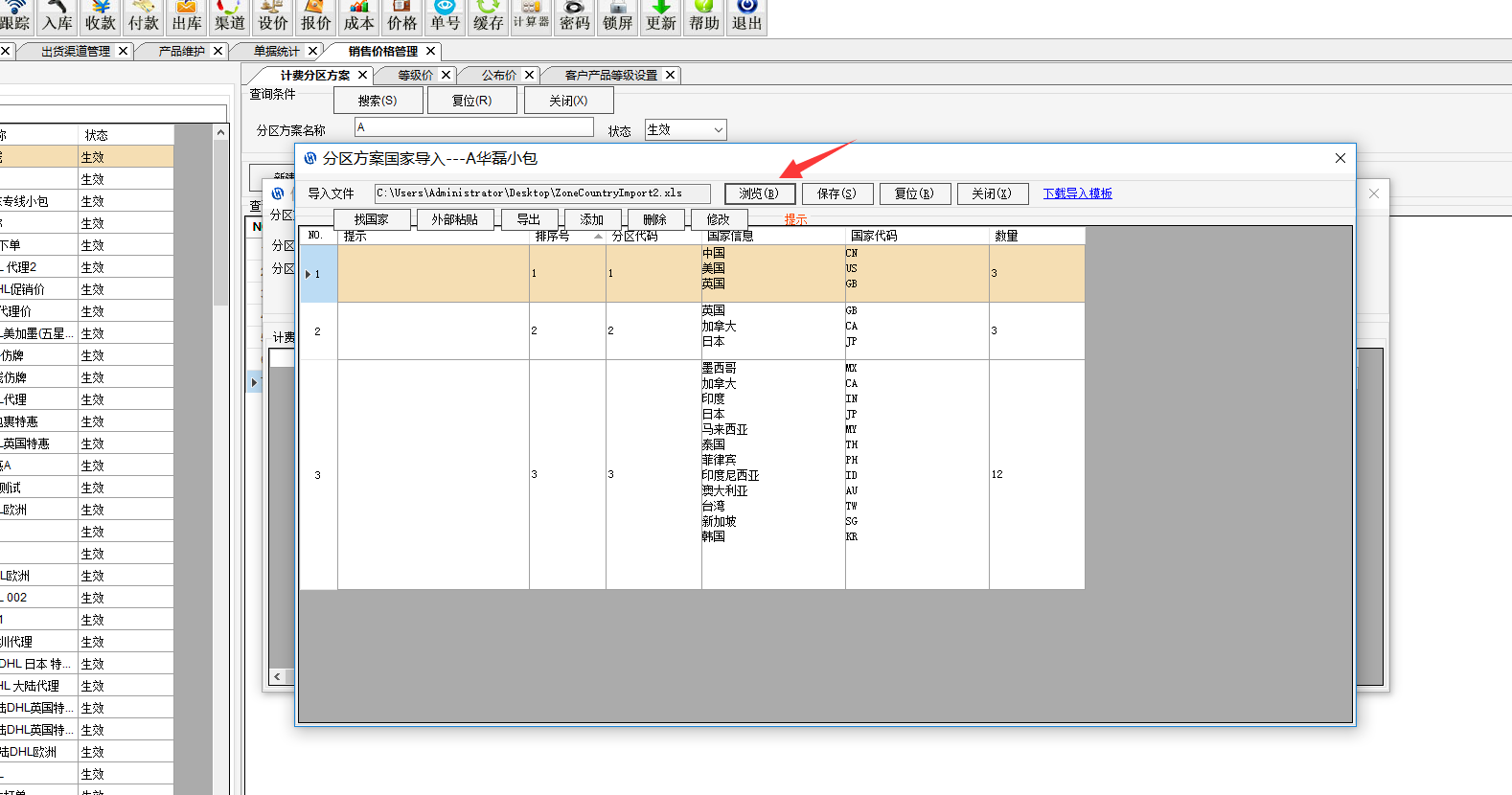The height and width of the screenshot is (795, 1512).
Task: Open the 帮助 (help) toolbar icon
Action: (x=704, y=16)
